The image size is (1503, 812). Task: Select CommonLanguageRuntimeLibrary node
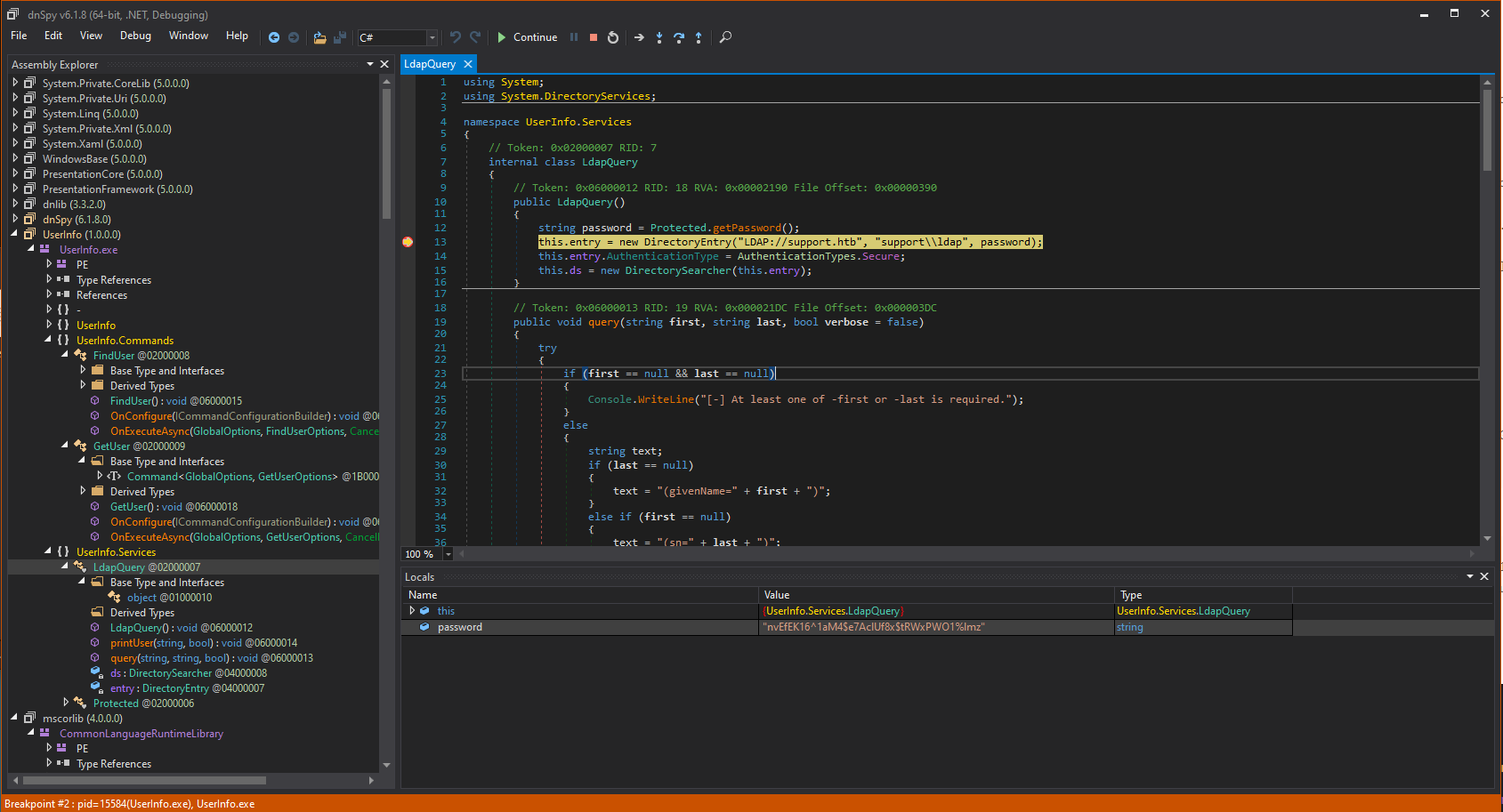pyautogui.click(x=141, y=733)
